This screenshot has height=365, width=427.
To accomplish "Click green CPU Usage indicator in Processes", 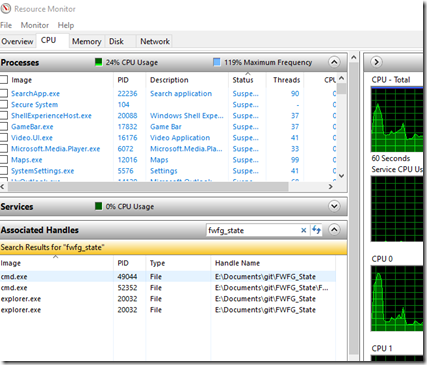I will pyautogui.click(x=98, y=62).
